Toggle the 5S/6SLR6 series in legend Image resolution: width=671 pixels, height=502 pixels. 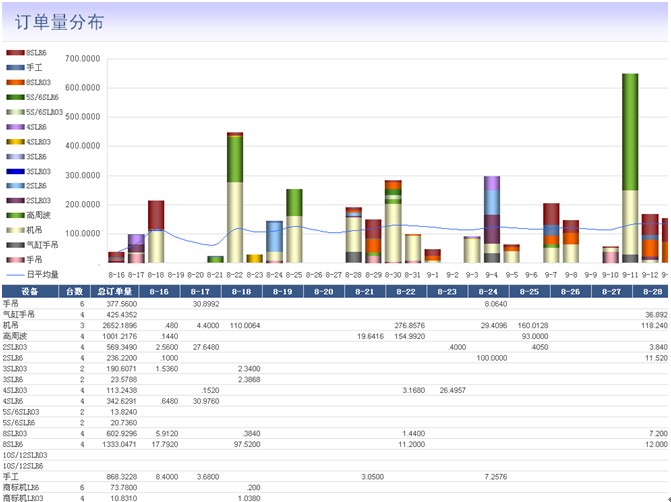pyautogui.click(x=14, y=97)
